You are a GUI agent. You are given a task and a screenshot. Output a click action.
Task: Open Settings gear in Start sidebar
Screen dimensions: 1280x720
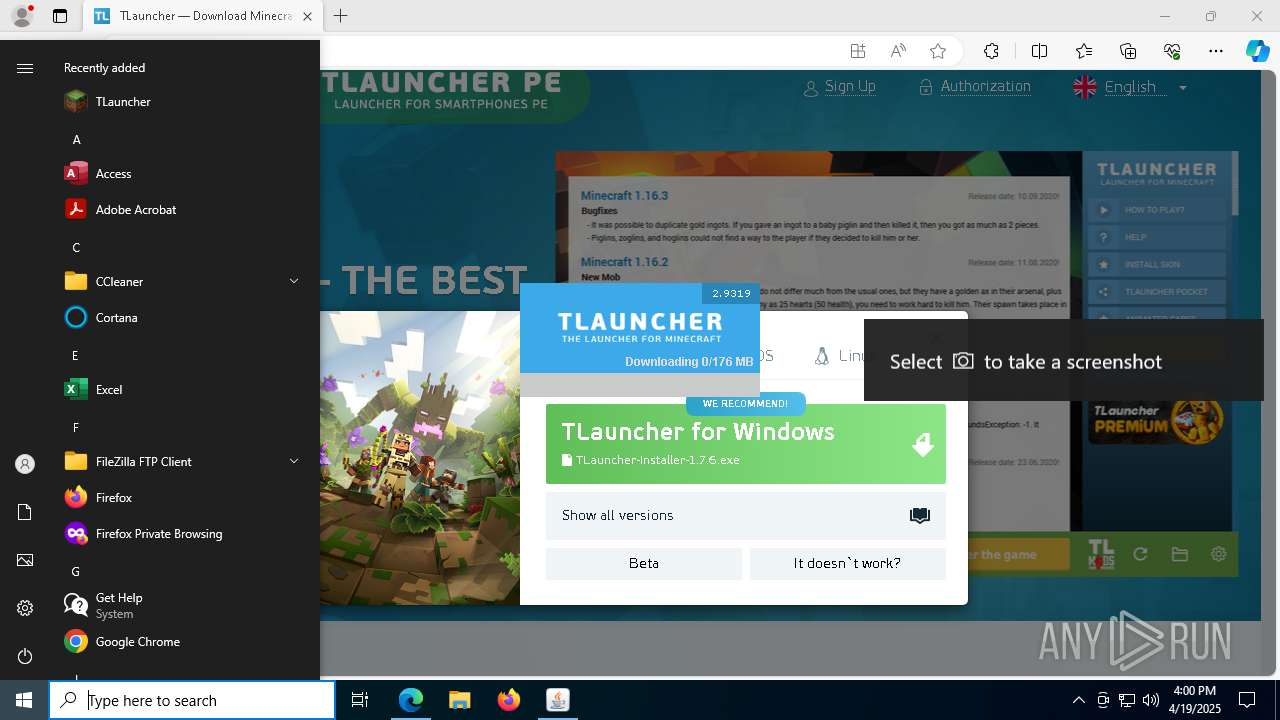tap(25, 608)
